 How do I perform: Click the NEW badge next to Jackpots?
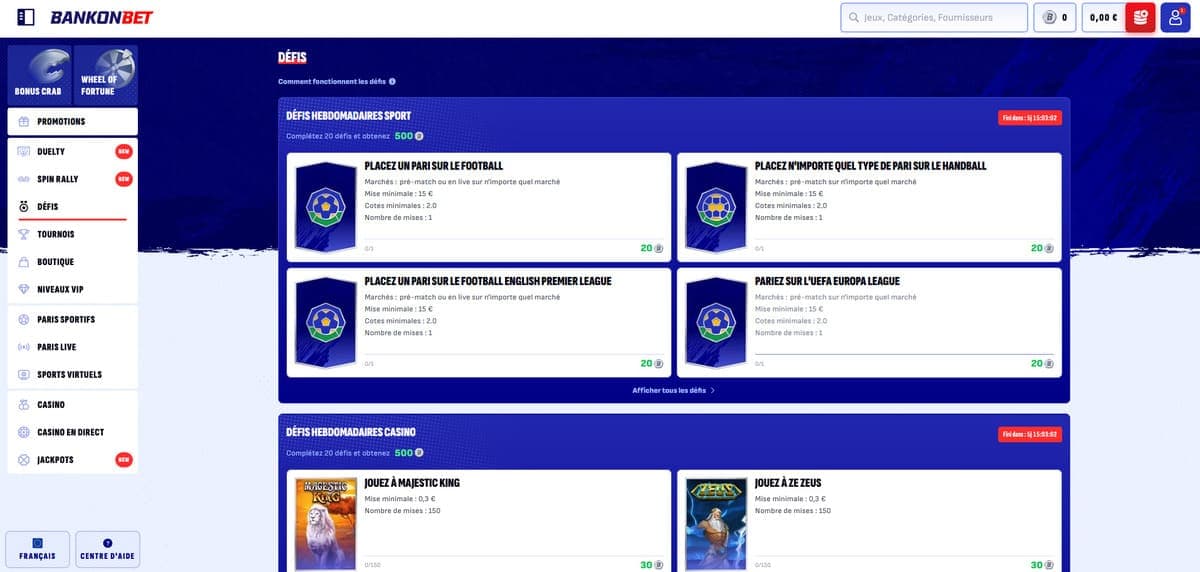[x=124, y=460]
